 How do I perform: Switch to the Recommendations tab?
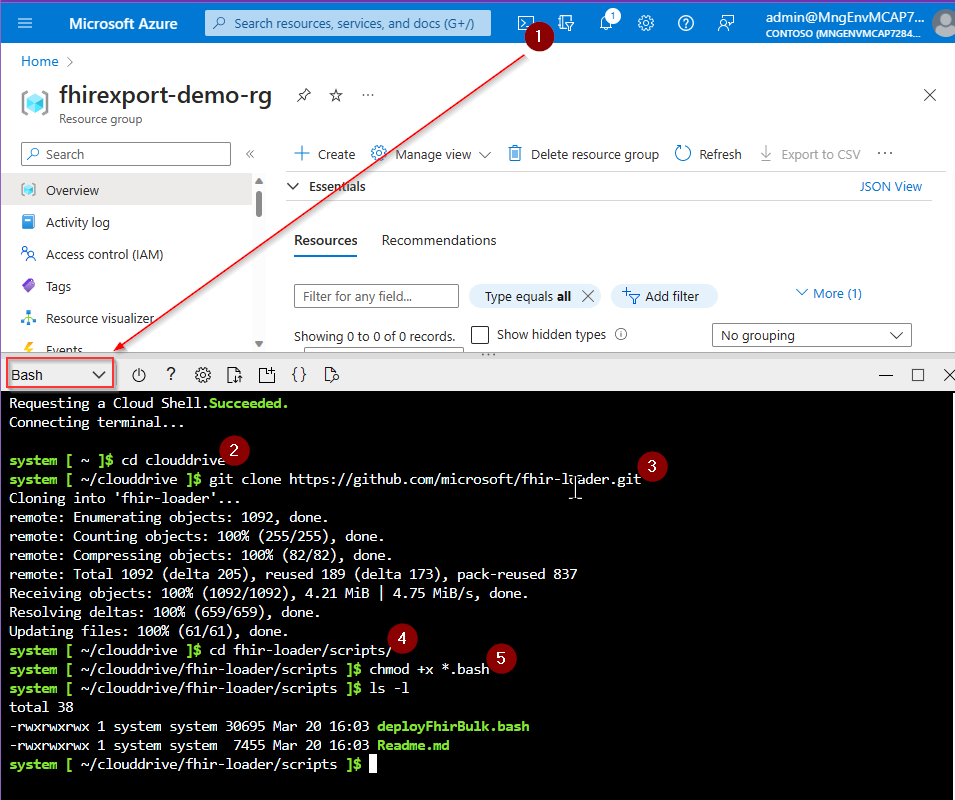[439, 240]
